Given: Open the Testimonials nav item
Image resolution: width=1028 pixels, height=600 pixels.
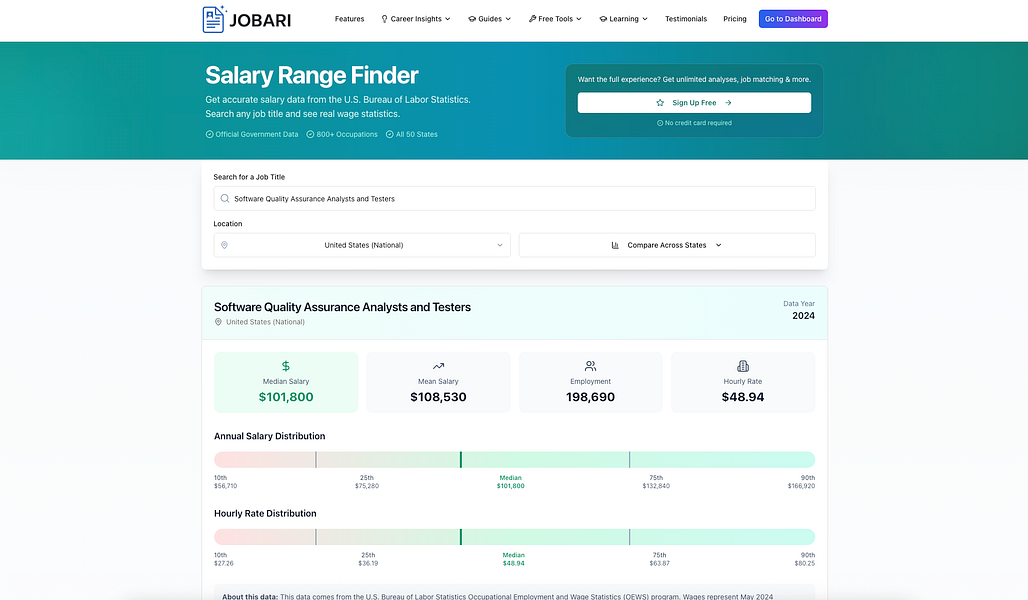Looking at the screenshot, I should 686,19.
